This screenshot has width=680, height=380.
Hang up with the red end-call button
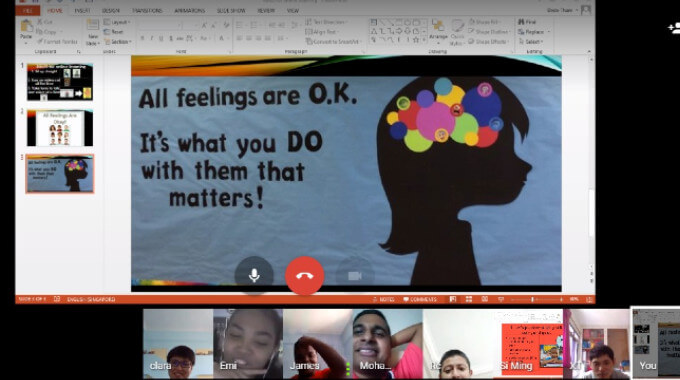pyautogui.click(x=304, y=275)
